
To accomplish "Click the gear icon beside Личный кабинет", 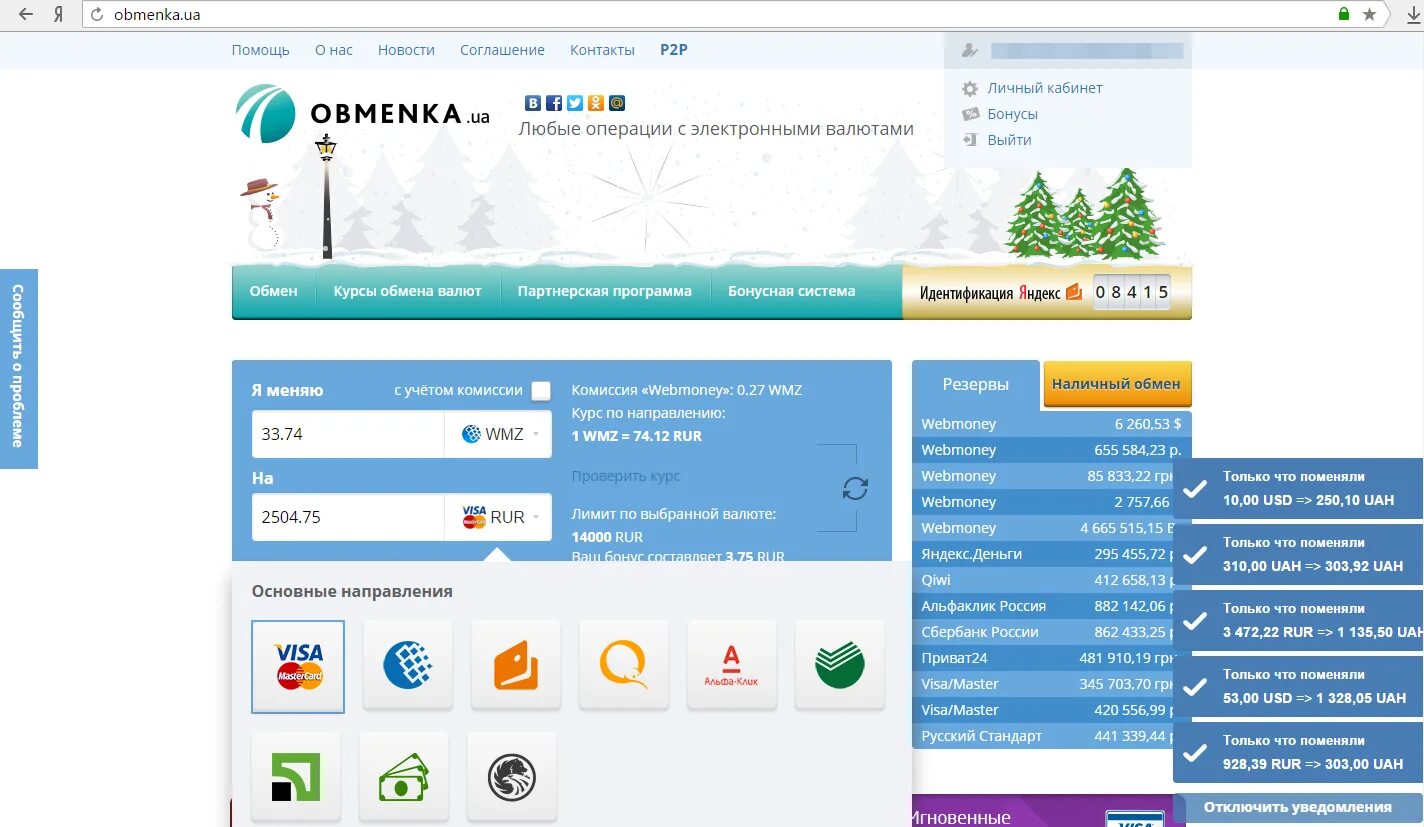I will click(969, 88).
